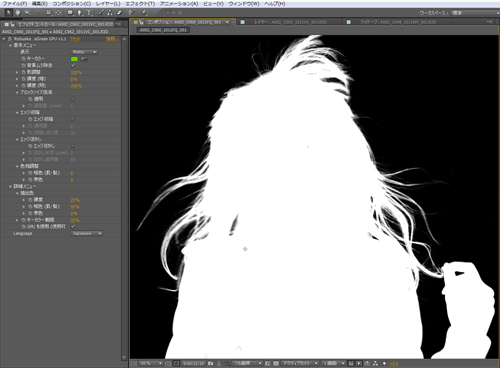Image resolution: width=500 pixels, height=368 pixels.
Task: Toggle the effect fx switch for Robuskey
Action: point(10,39)
